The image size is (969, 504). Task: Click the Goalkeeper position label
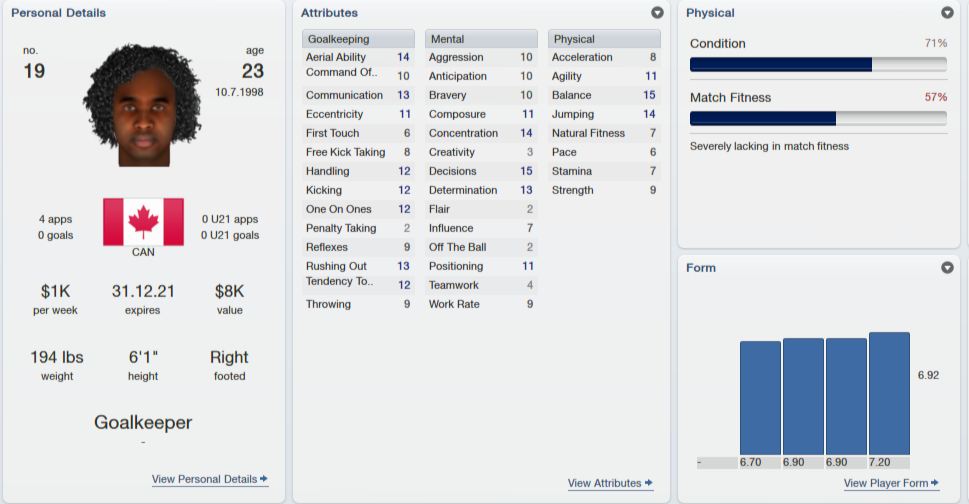pos(143,422)
